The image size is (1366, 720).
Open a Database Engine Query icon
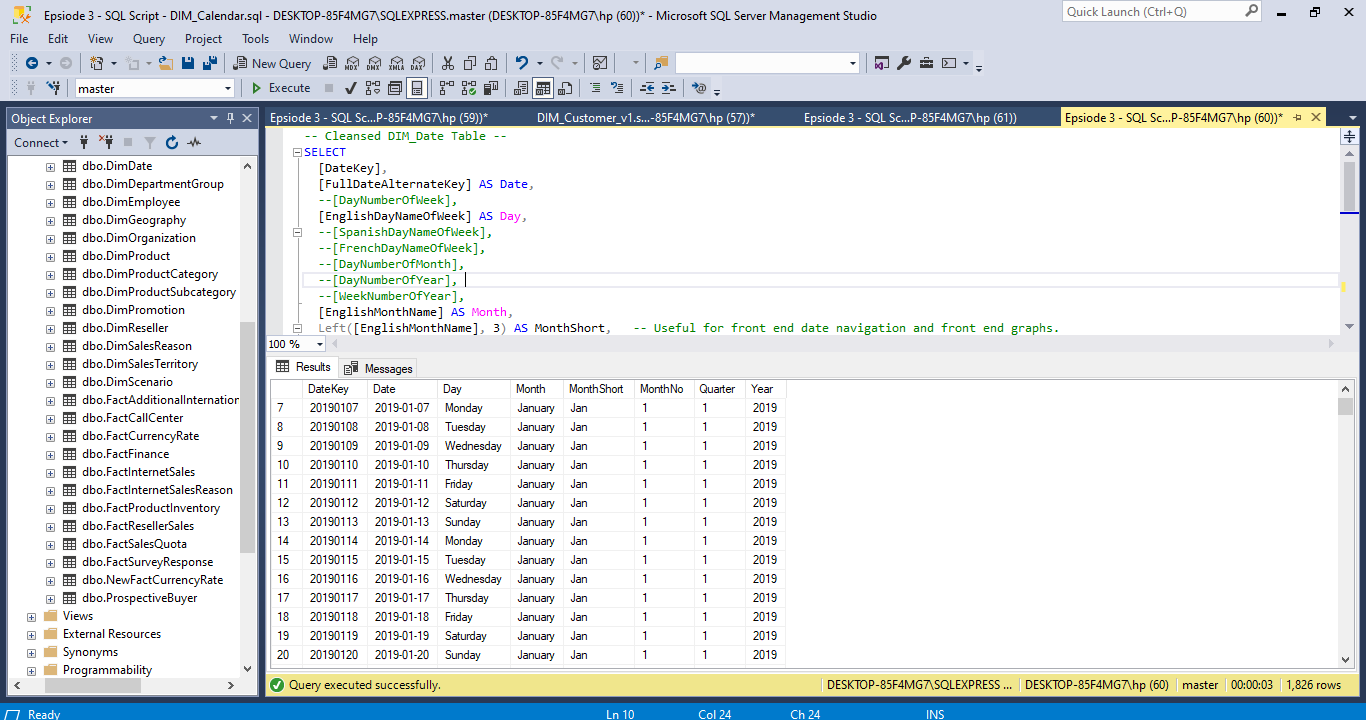point(330,63)
